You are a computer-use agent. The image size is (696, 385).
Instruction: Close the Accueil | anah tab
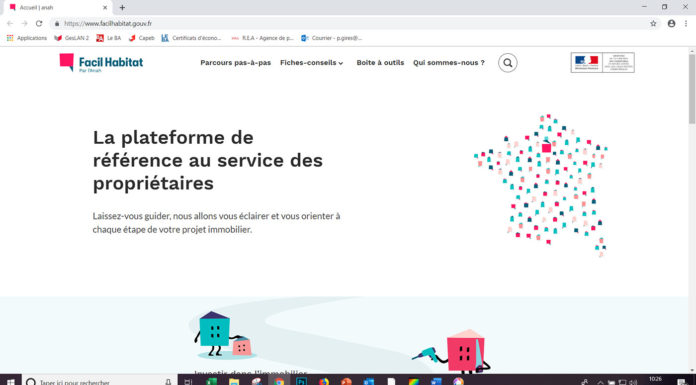click(105, 8)
